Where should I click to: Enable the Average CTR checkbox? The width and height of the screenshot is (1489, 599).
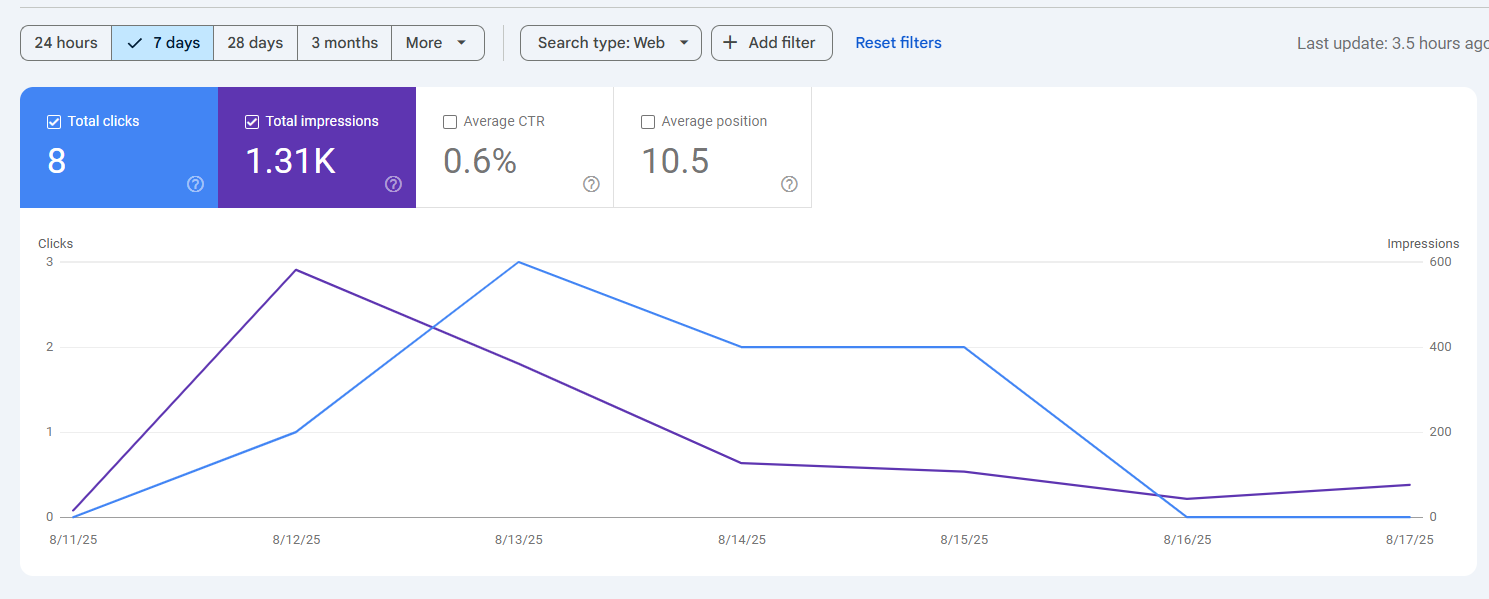click(x=450, y=122)
